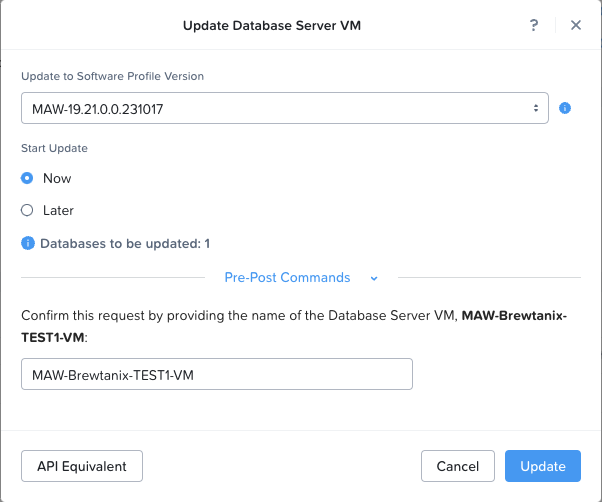The height and width of the screenshot is (502, 602).
Task: Click the dropdown arrows in the version selector
Action: 536,108
